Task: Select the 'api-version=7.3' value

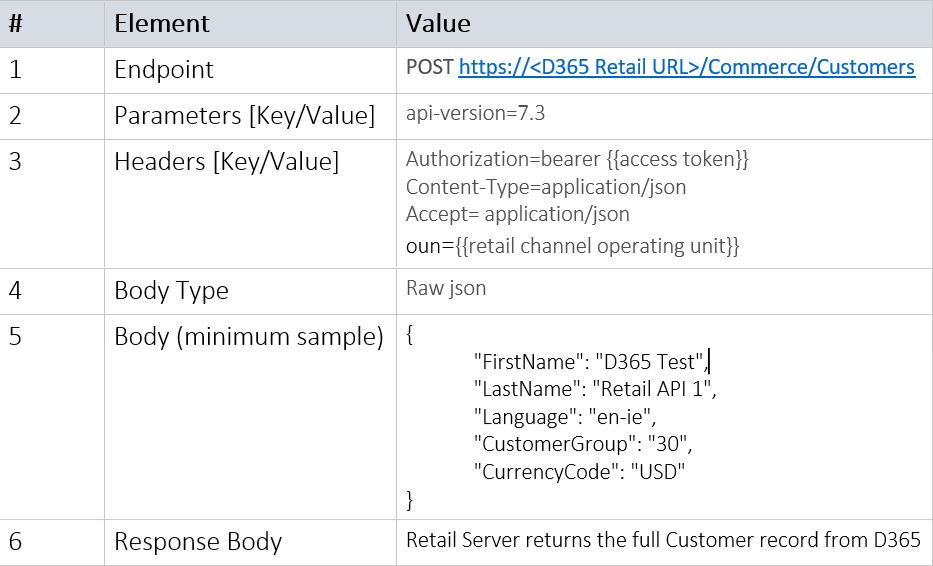Action: click(x=475, y=113)
